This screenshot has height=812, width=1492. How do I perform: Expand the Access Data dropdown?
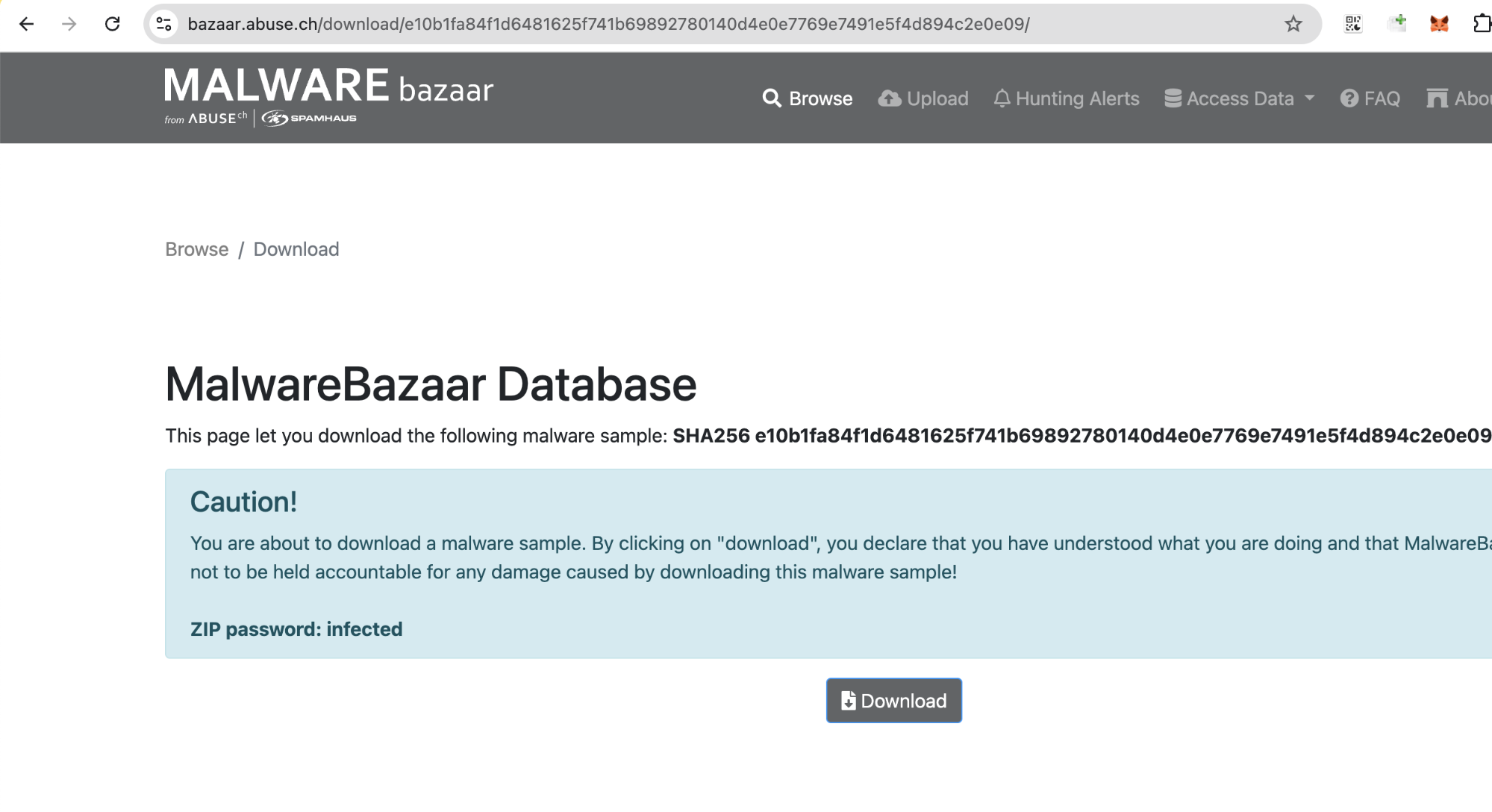click(x=1240, y=99)
